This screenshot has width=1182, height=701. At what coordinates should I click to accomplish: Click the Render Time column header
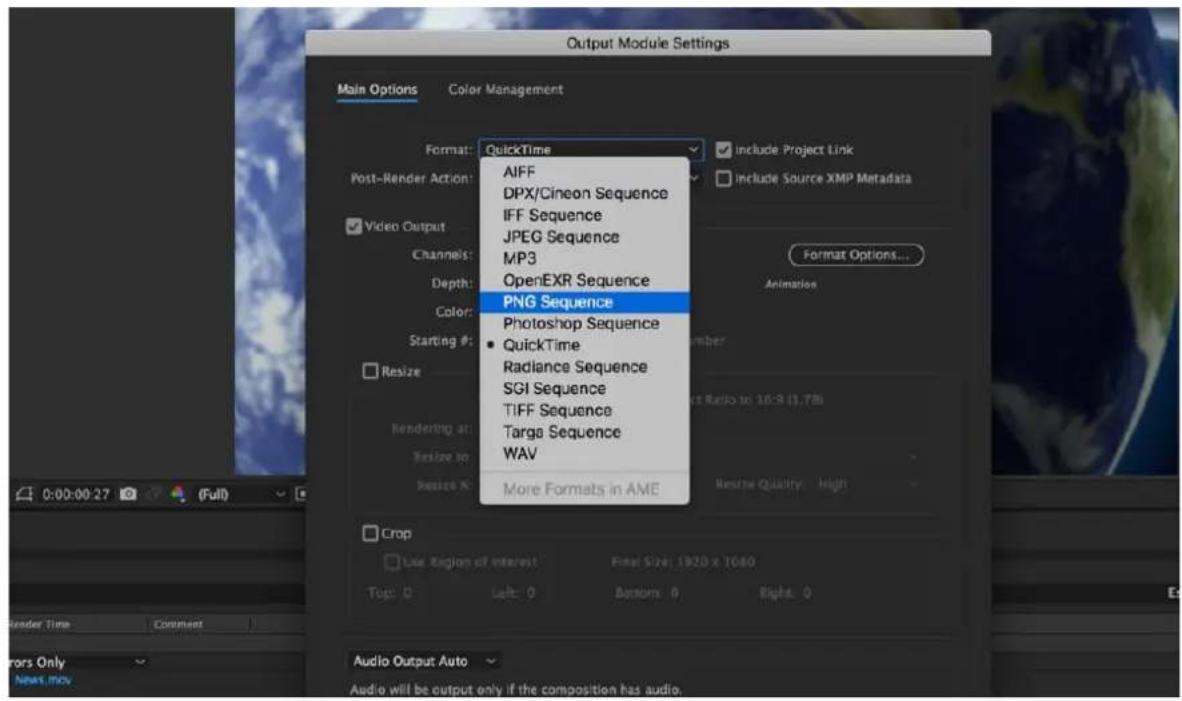pos(38,624)
